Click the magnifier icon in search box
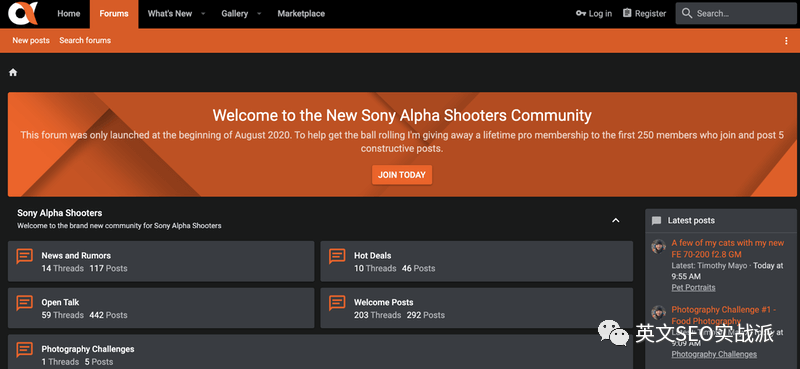 pos(687,14)
